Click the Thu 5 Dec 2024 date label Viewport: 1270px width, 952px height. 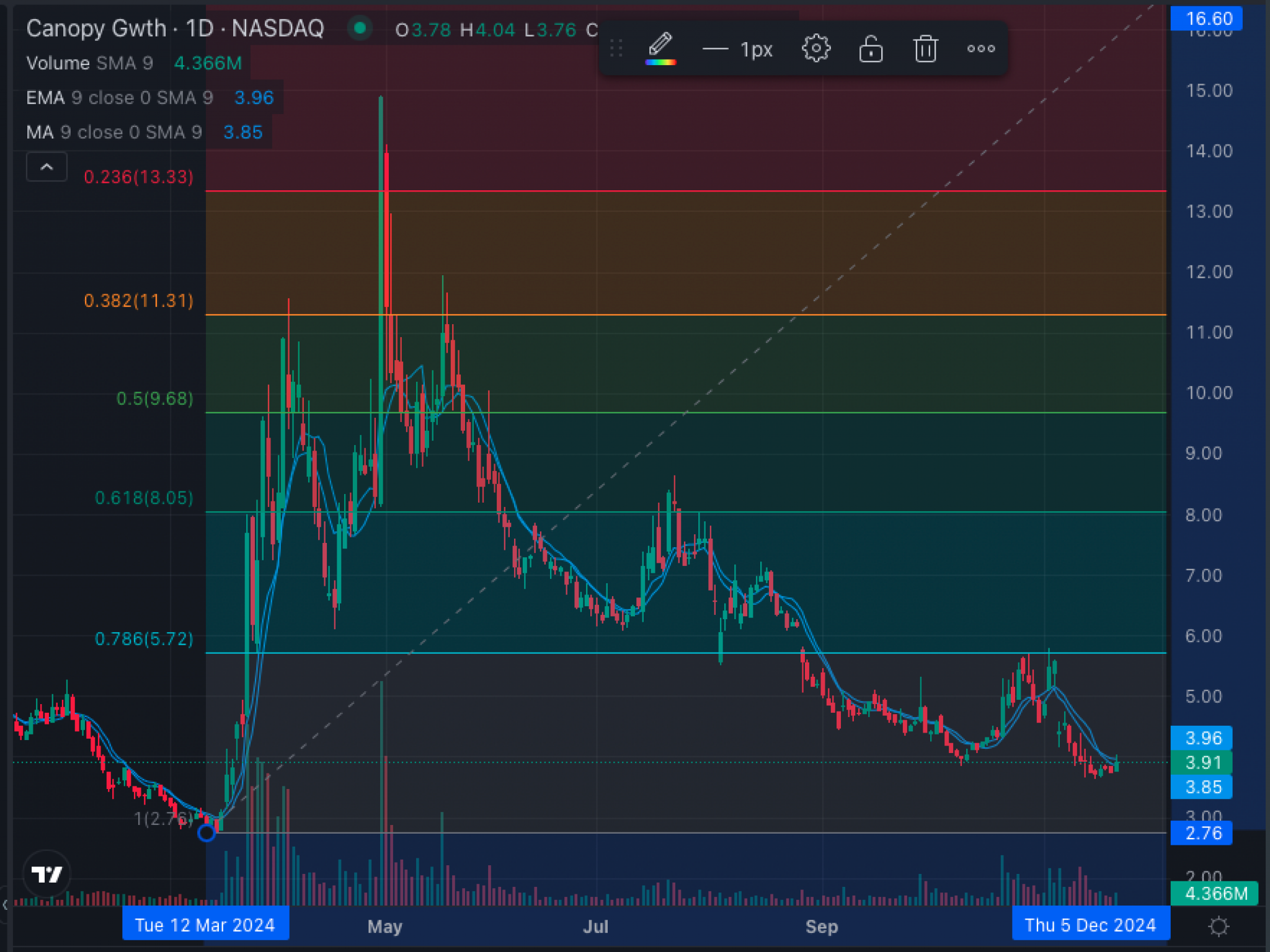1091,925
